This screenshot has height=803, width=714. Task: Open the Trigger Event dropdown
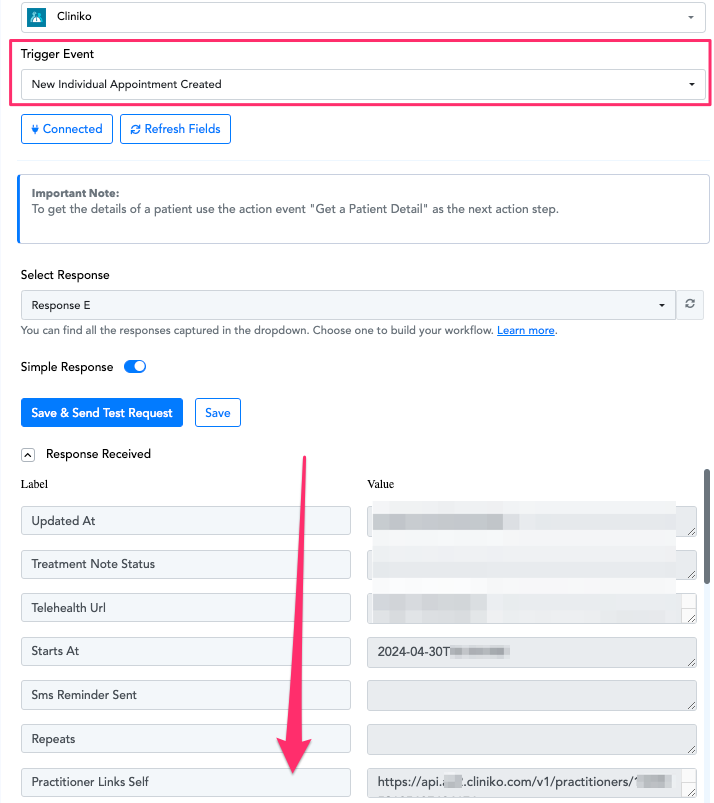(363, 84)
